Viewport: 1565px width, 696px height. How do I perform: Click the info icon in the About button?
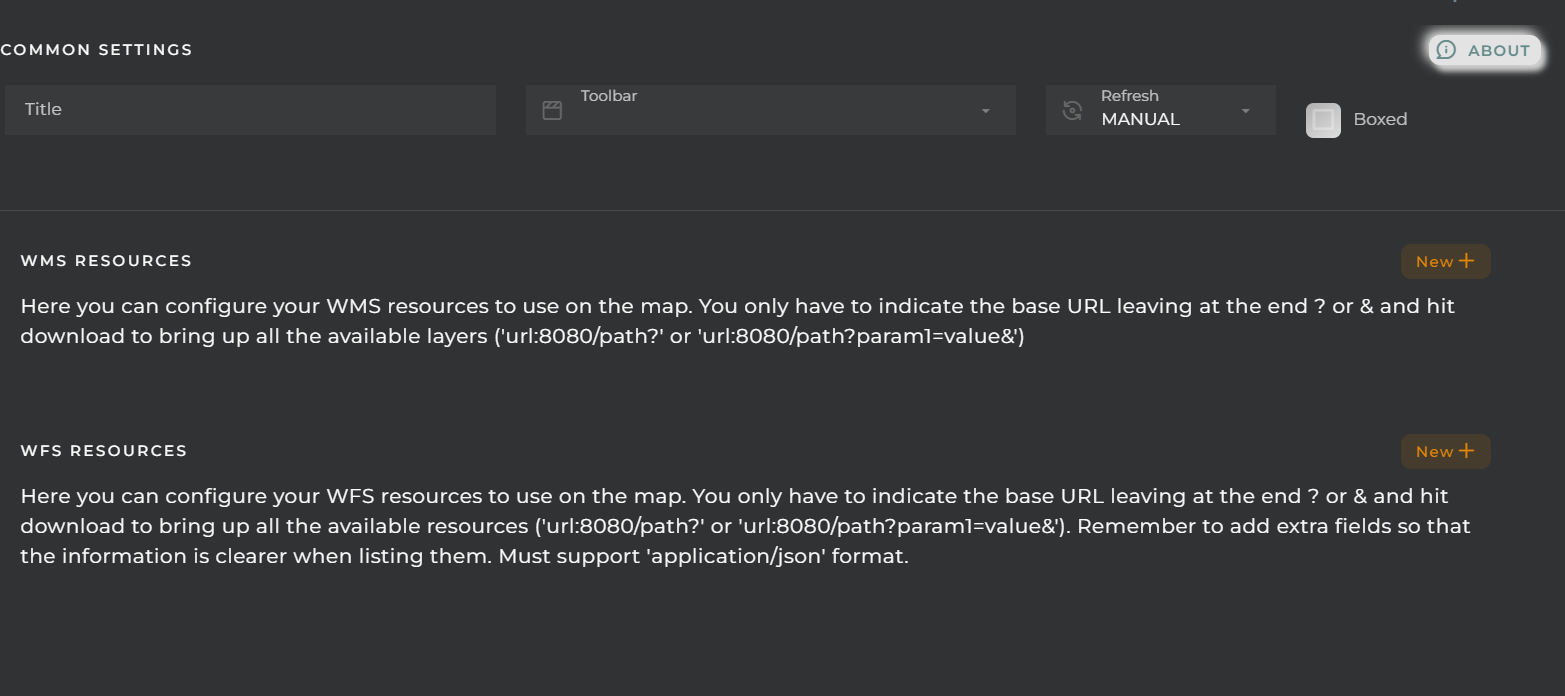pos(1446,50)
